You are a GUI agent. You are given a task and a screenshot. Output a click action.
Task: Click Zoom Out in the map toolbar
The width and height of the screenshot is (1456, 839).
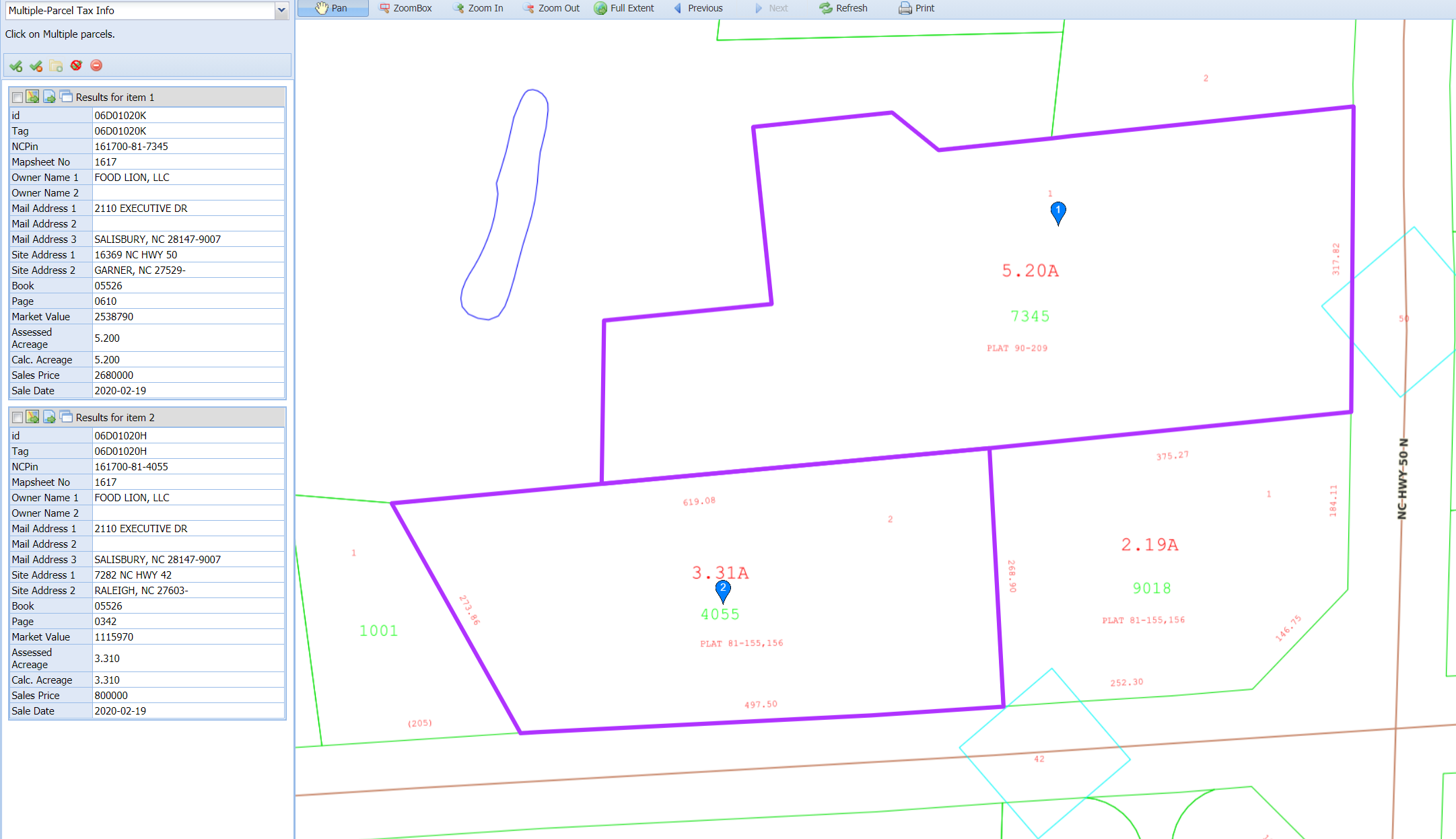551,8
